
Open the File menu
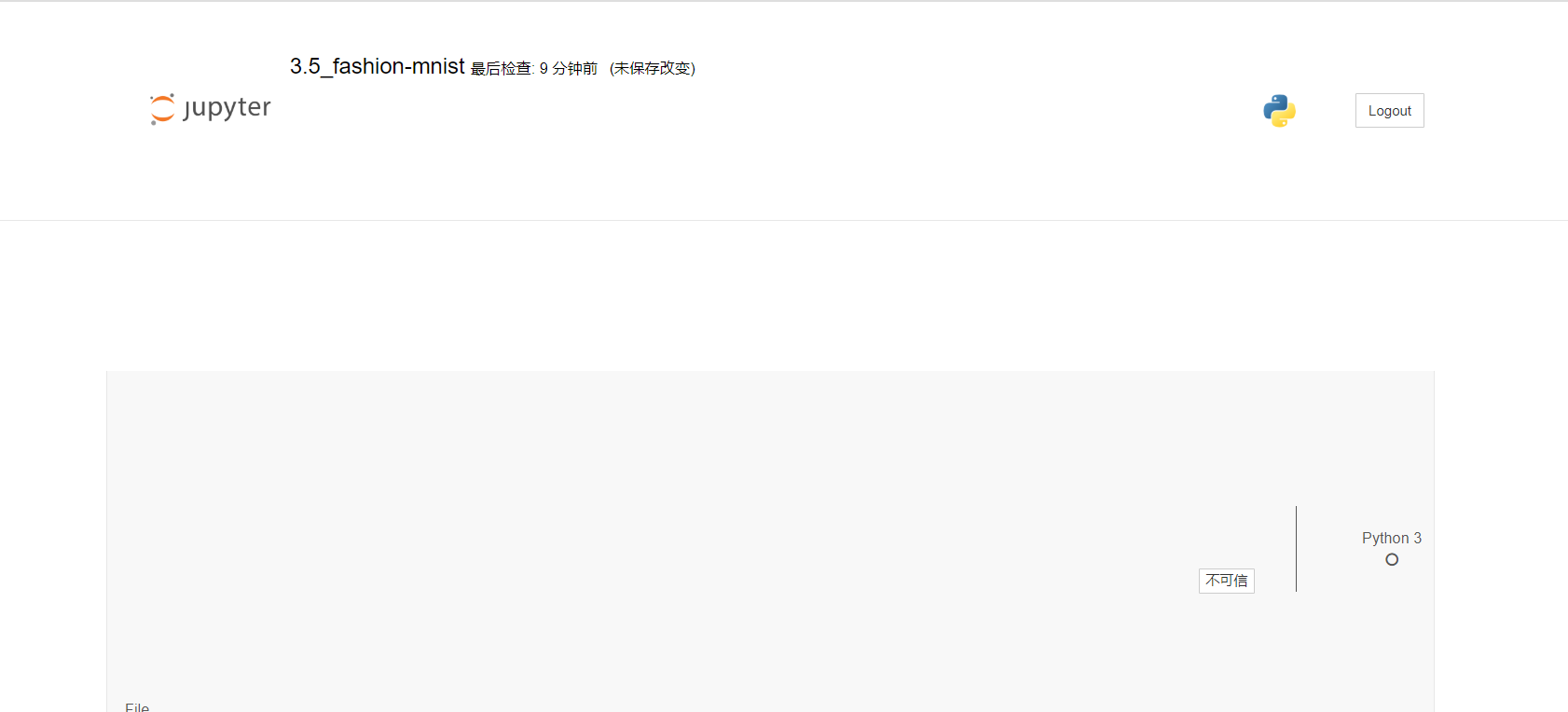click(x=137, y=706)
